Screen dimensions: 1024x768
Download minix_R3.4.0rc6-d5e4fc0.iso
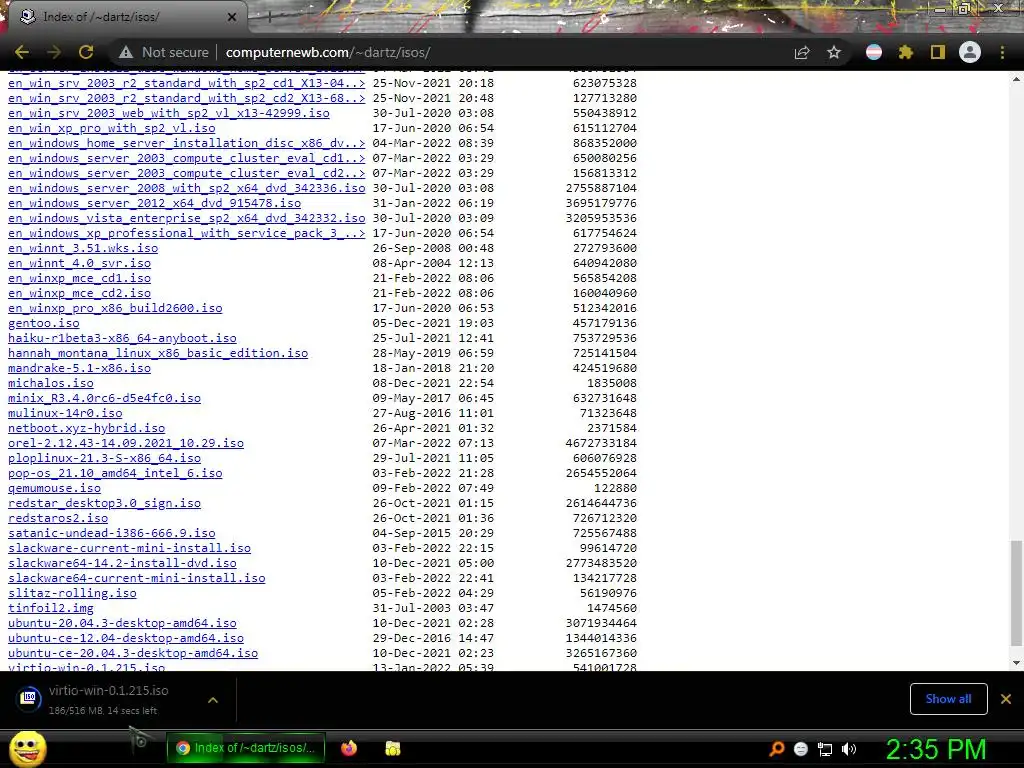click(104, 398)
